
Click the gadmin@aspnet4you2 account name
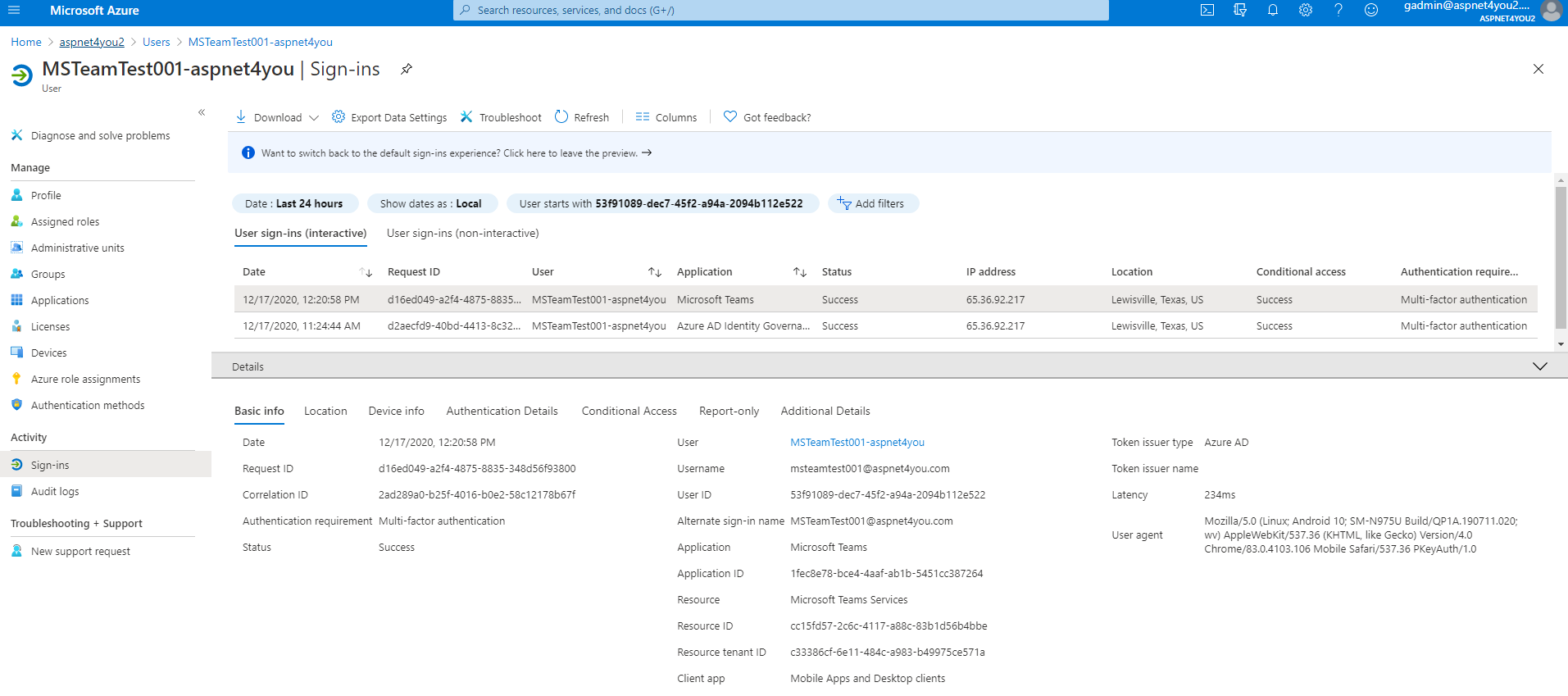point(1466,6)
